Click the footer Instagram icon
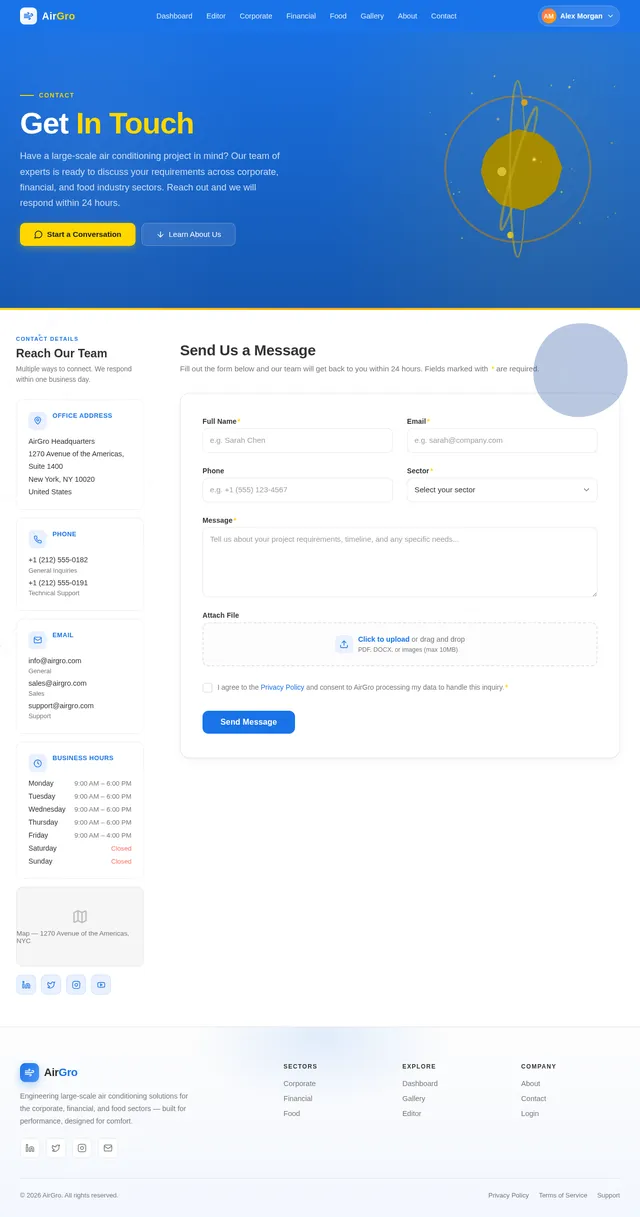The image size is (640, 1217). [82, 1148]
